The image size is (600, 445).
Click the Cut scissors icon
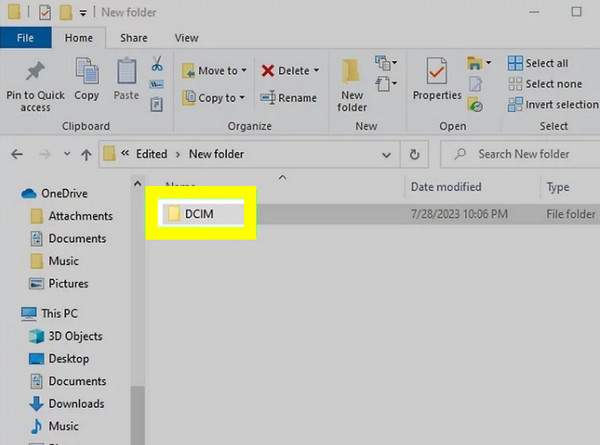157,64
